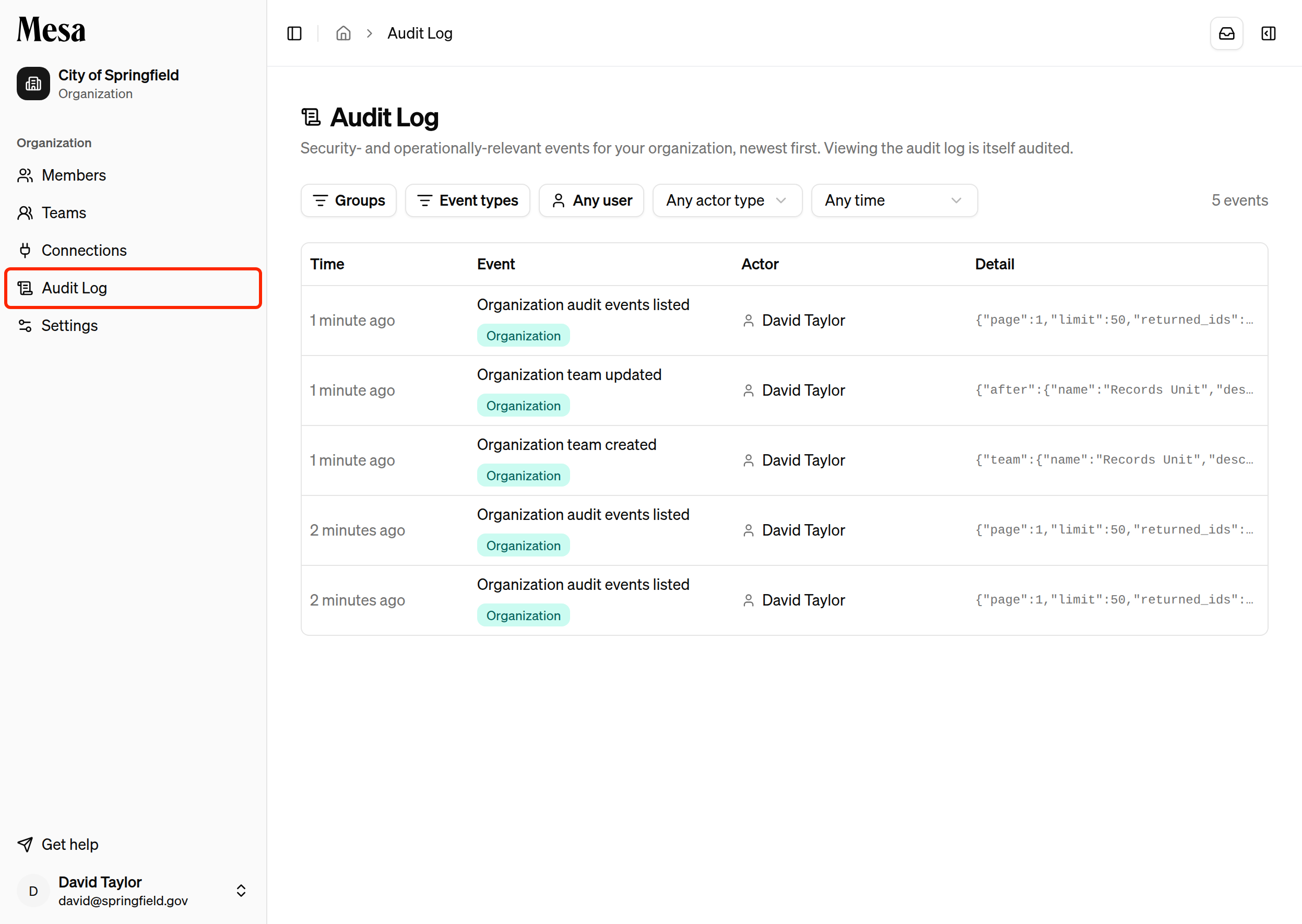Viewport: 1302px width, 924px height.
Task: Click the Mesa logo
Action: point(51,30)
